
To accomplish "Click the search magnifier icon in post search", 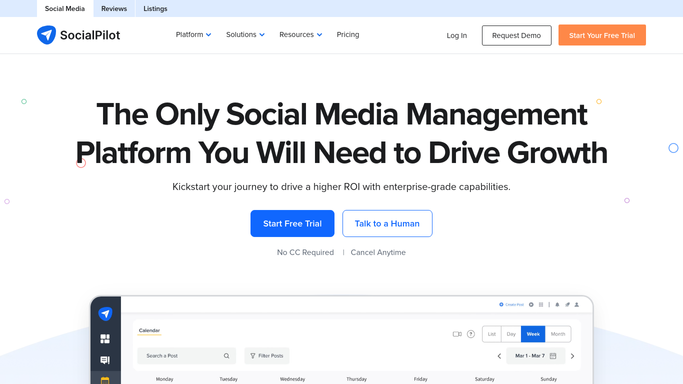I will point(227,356).
